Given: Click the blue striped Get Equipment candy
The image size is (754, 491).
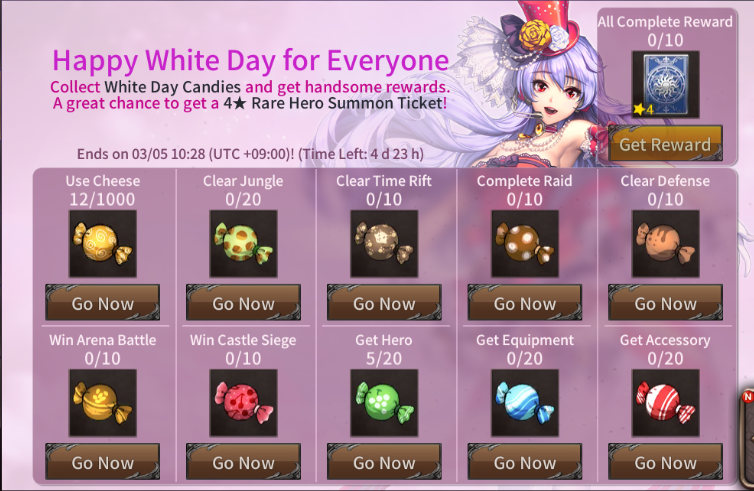Looking at the screenshot, I should [x=525, y=403].
